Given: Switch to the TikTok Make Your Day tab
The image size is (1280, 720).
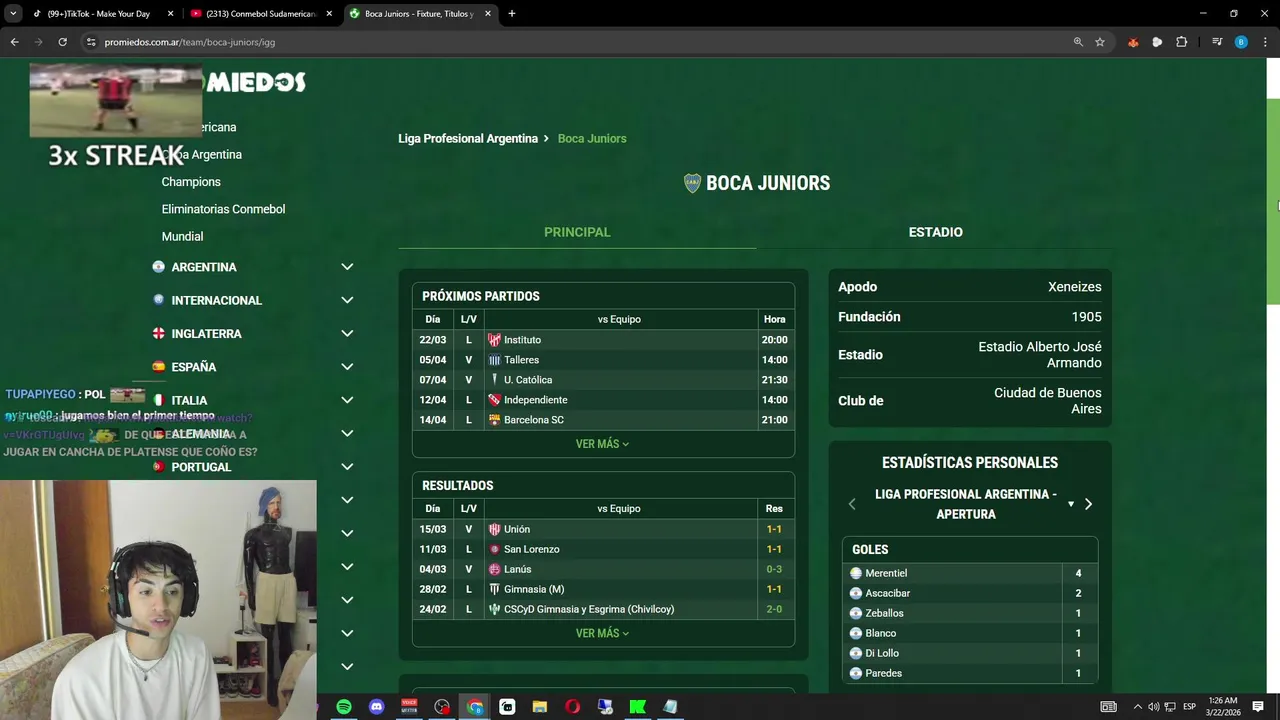Looking at the screenshot, I should point(99,14).
